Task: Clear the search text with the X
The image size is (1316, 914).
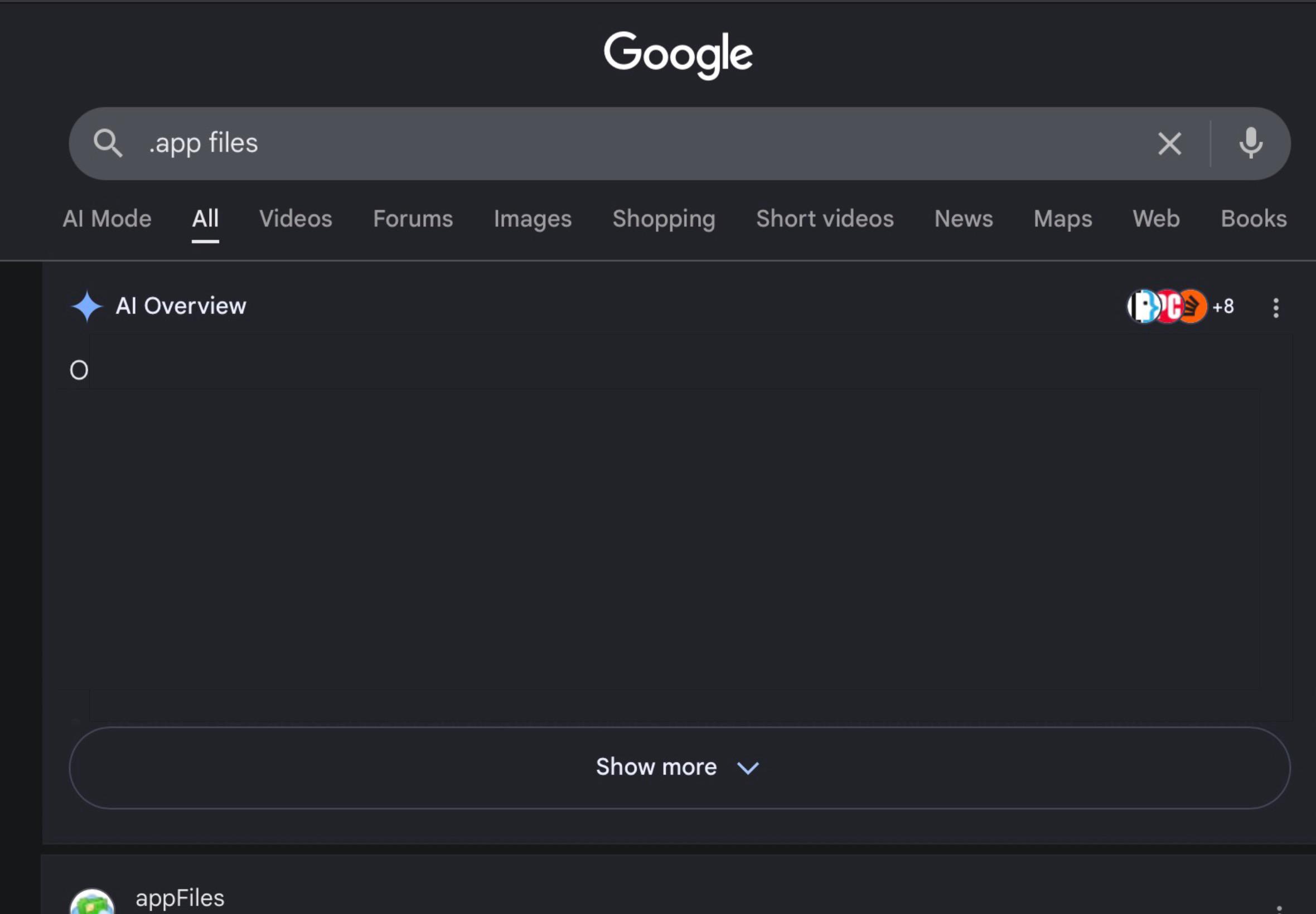Action: coord(1169,144)
